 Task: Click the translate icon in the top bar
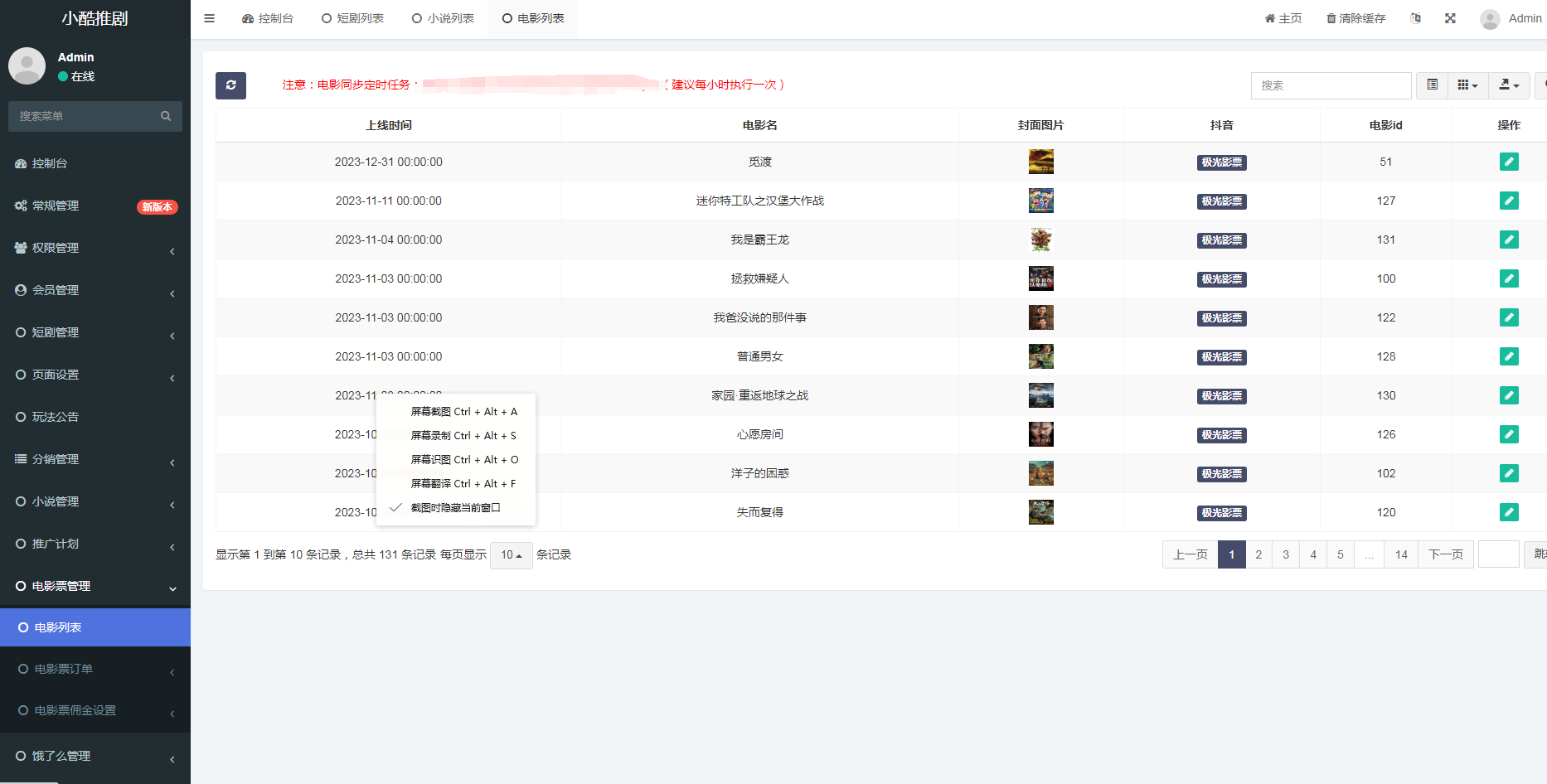click(1415, 17)
